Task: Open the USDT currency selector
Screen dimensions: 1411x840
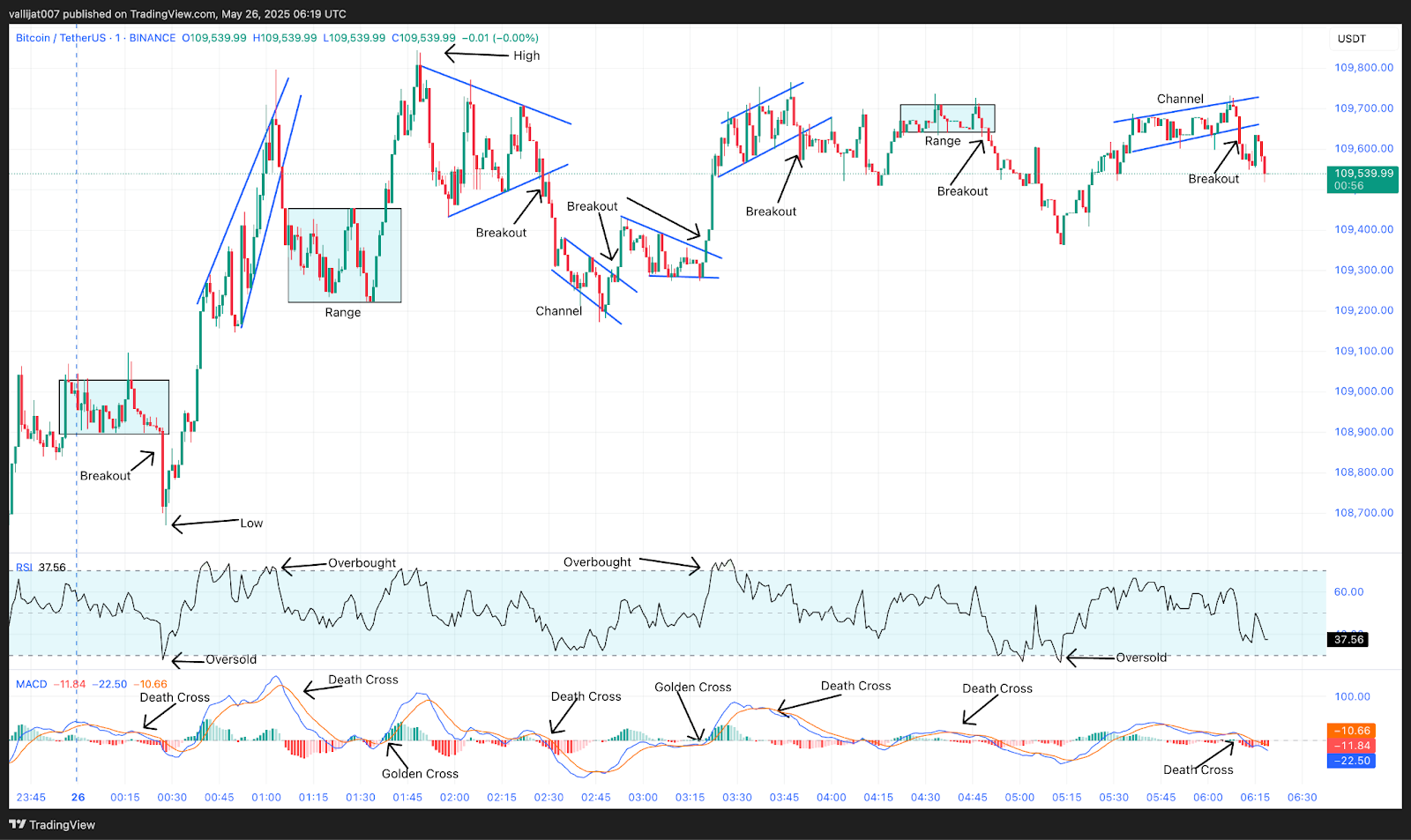Action: (1351, 39)
